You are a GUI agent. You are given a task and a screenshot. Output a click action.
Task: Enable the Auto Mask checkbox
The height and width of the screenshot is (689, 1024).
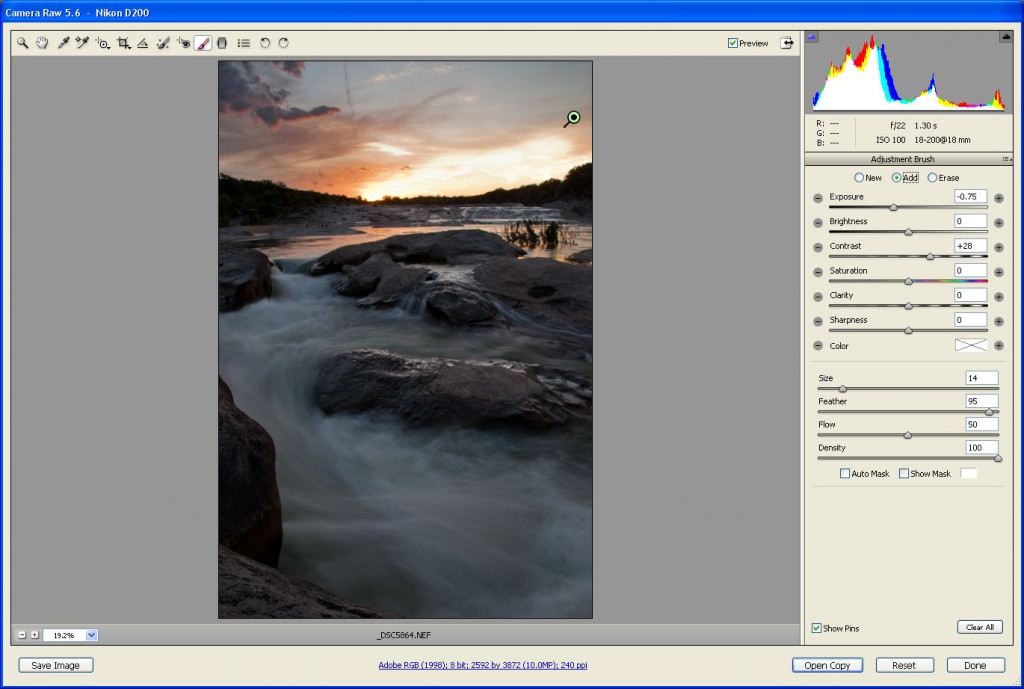click(845, 473)
